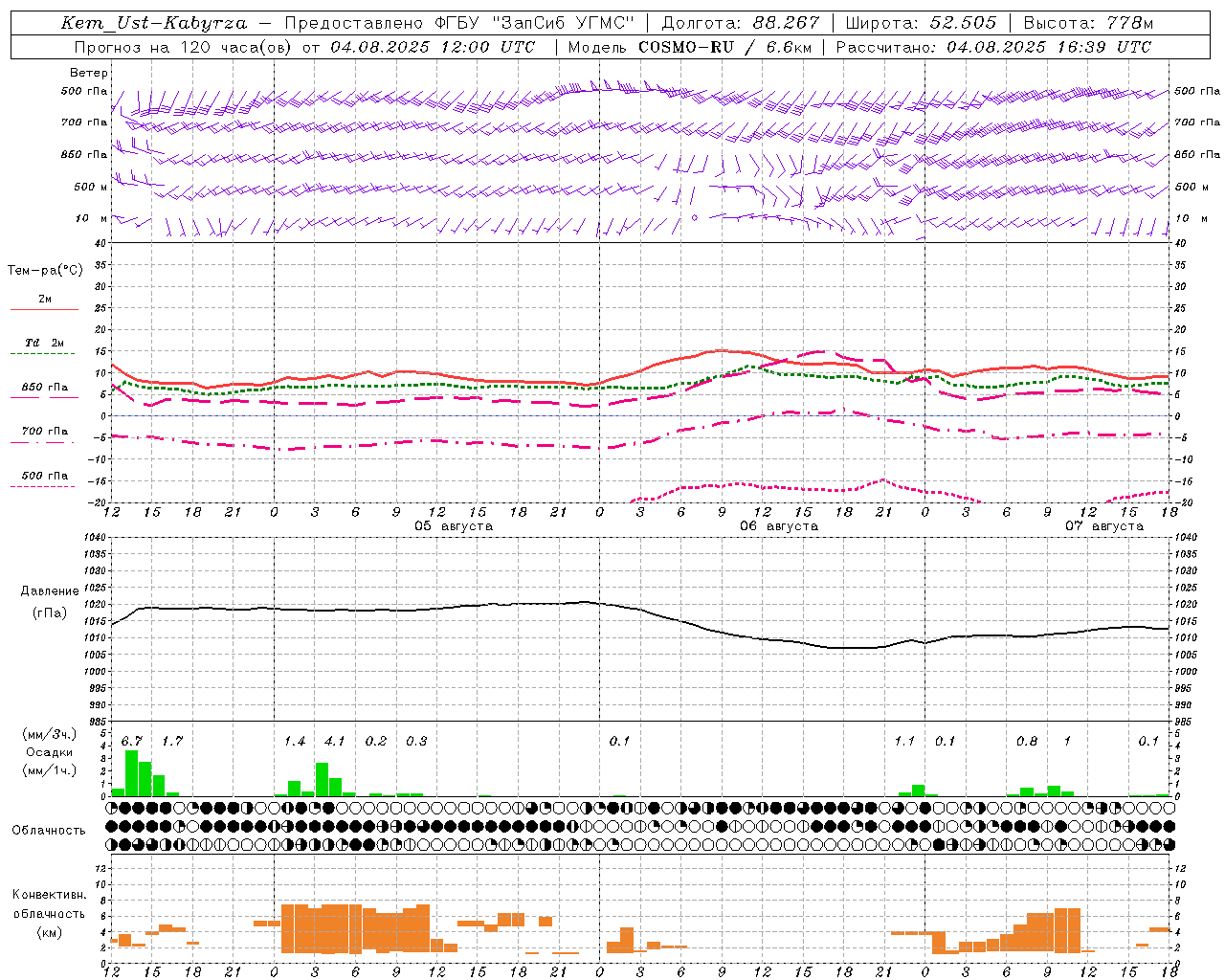Click the 700 гПа temperature legend entry
The image size is (1225, 980).
click(x=44, y=435)
